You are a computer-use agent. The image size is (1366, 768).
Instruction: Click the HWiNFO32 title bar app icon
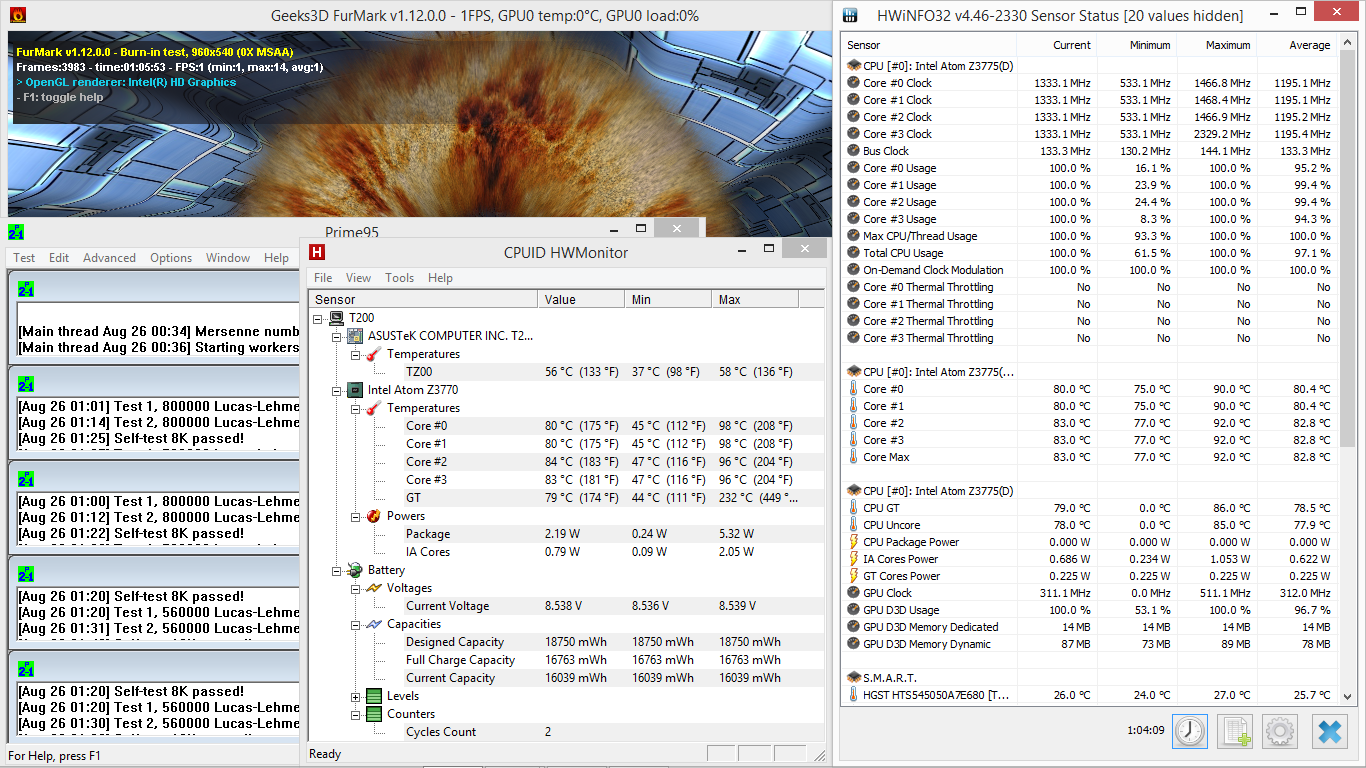[850, 15]
